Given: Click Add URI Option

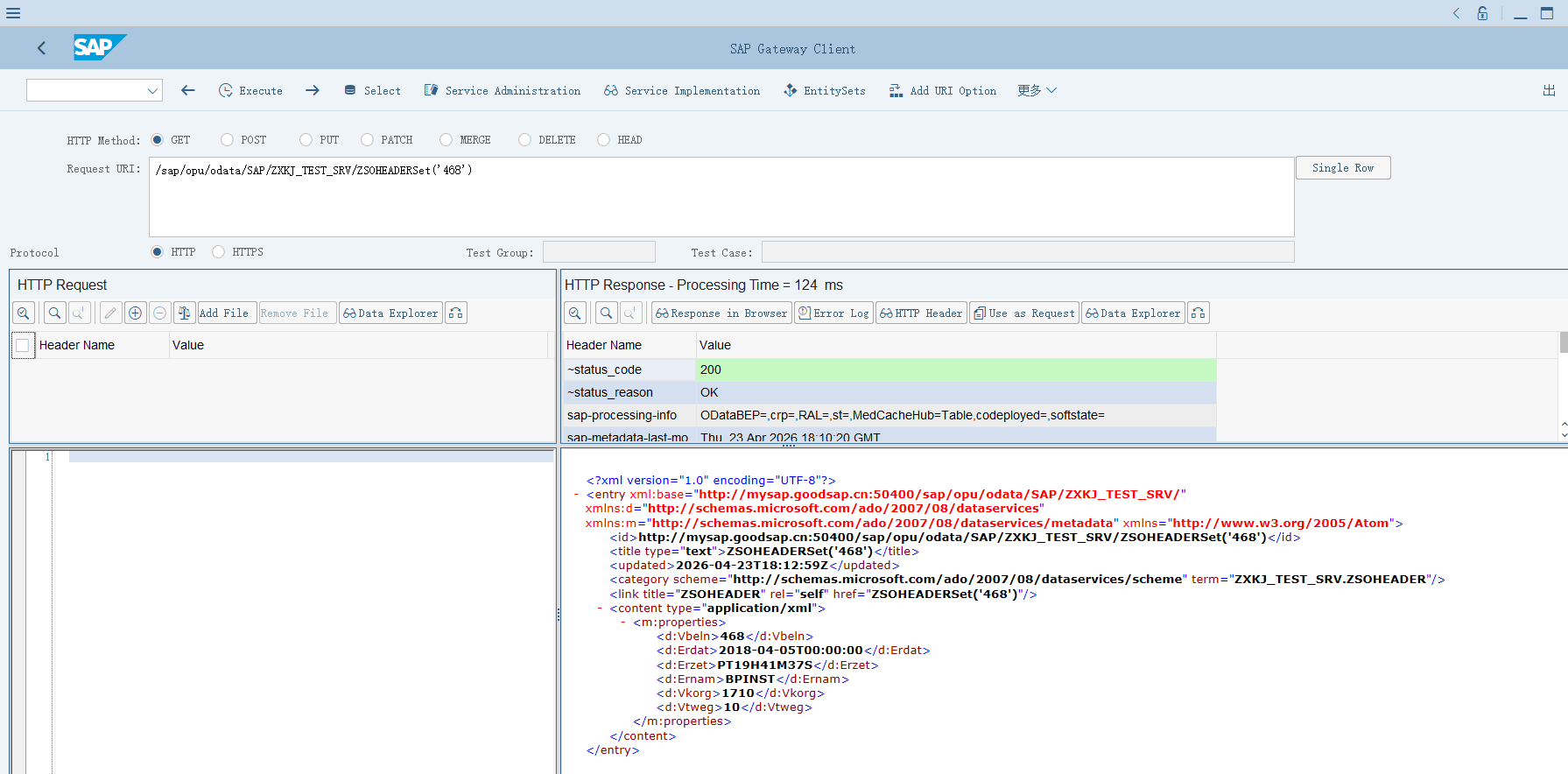Looking at the screenshot, I should pyautogui.click(x=943, y=90).
